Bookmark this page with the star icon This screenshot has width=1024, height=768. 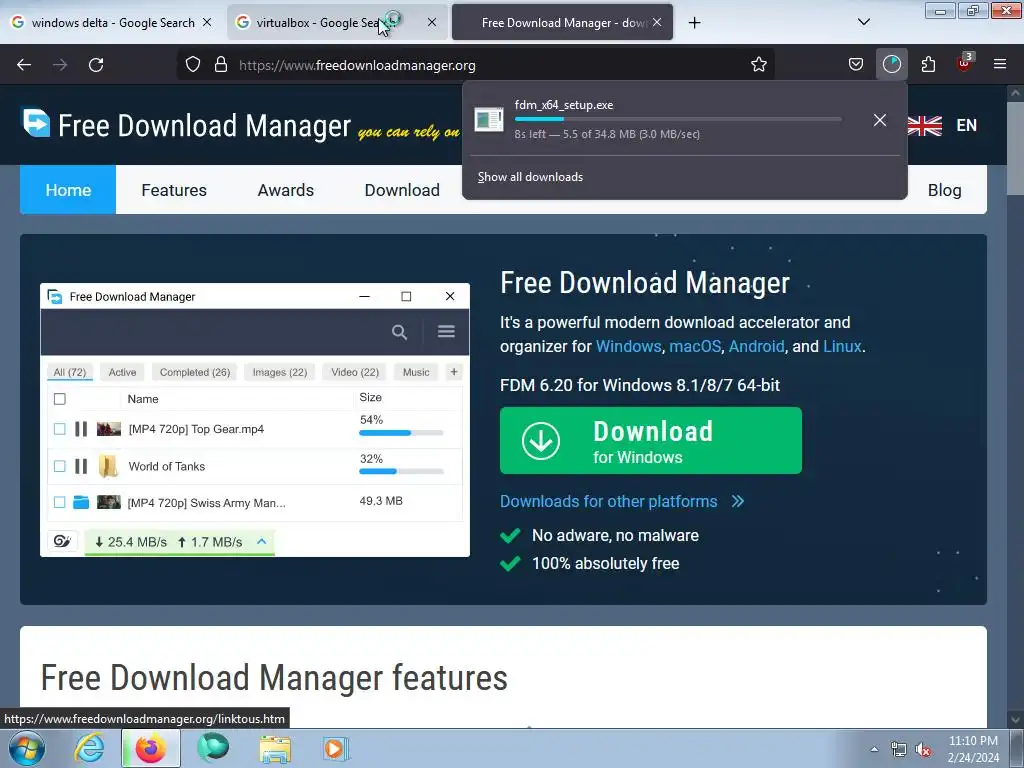758,65
